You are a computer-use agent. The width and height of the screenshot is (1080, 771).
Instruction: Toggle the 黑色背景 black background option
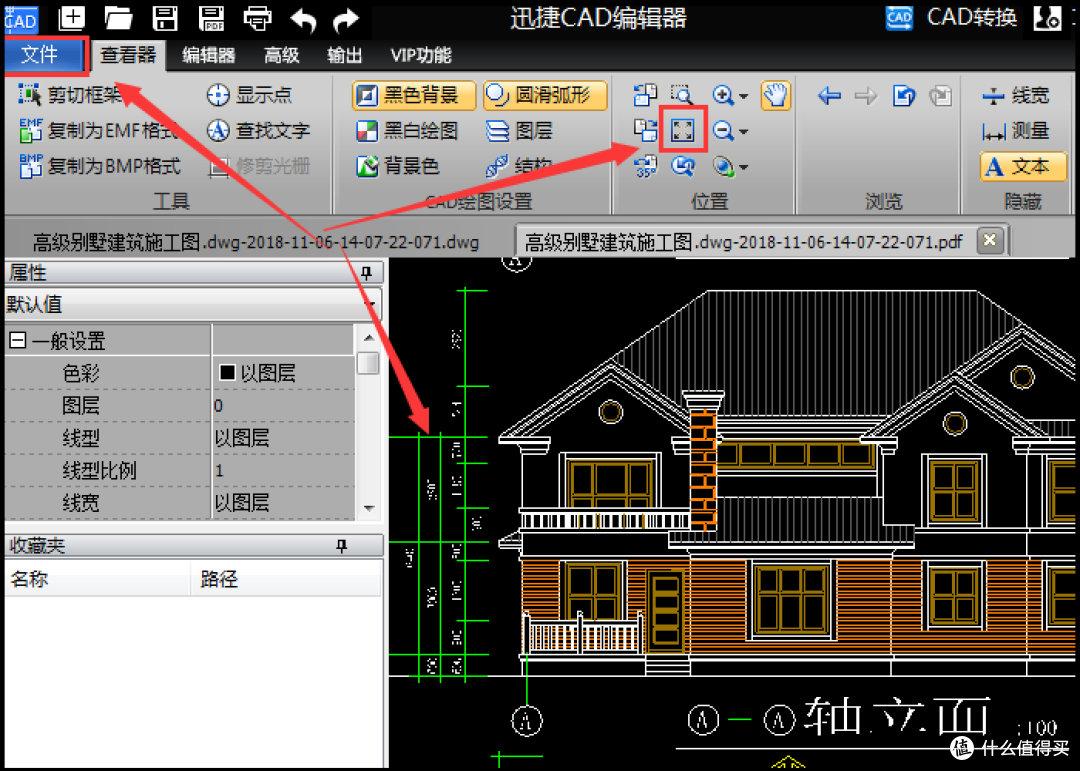[x=414, y=95]
